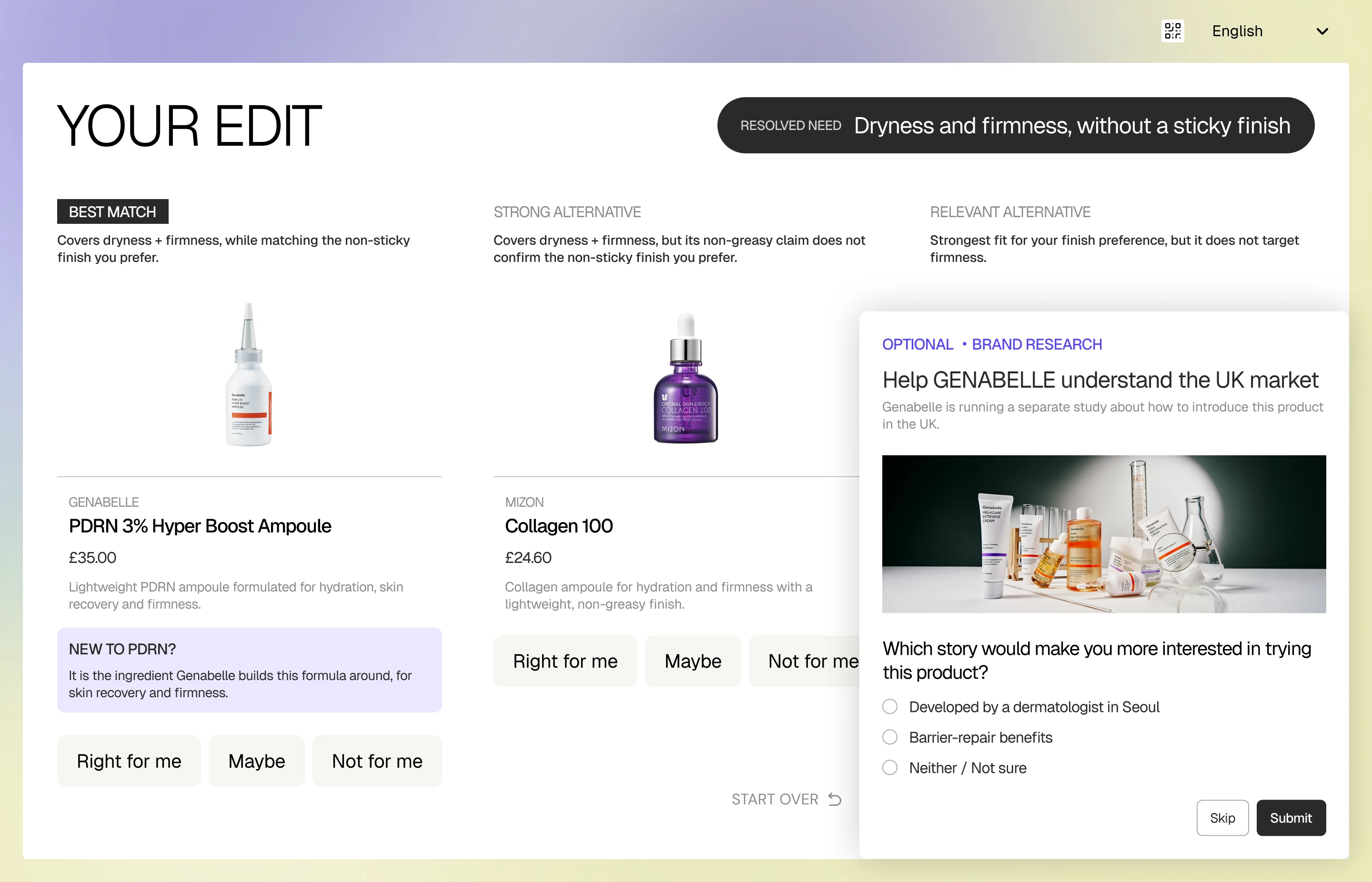This screenshot has height=882, width=1372.
Task: Open the Mizon Collagen 100 bottle image
Action: coord(686,378)
